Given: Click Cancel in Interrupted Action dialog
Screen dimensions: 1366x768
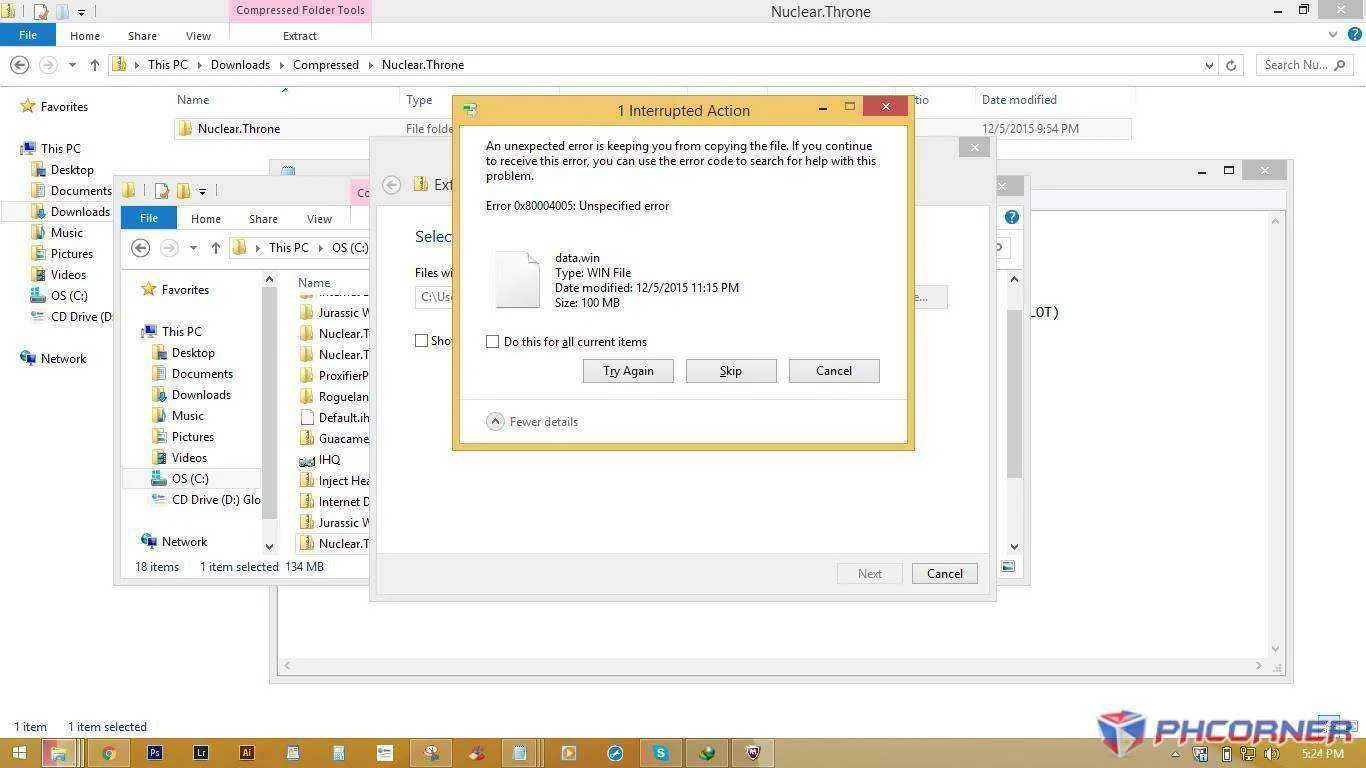Looking at the screenshot, I should point(834,371).
